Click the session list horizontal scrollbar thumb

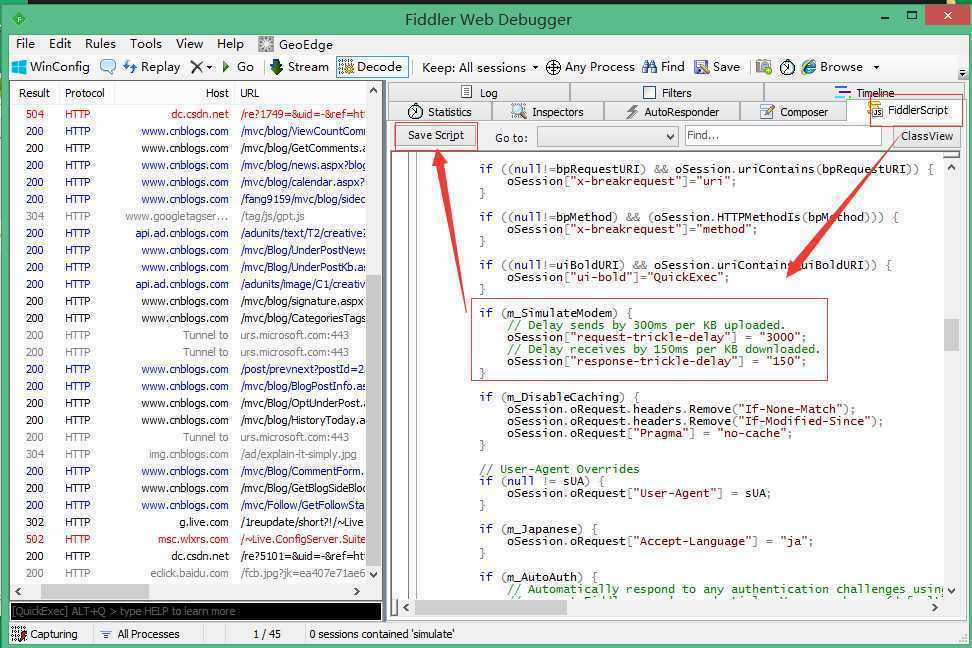pyautogui.click(x=95, y=591)
